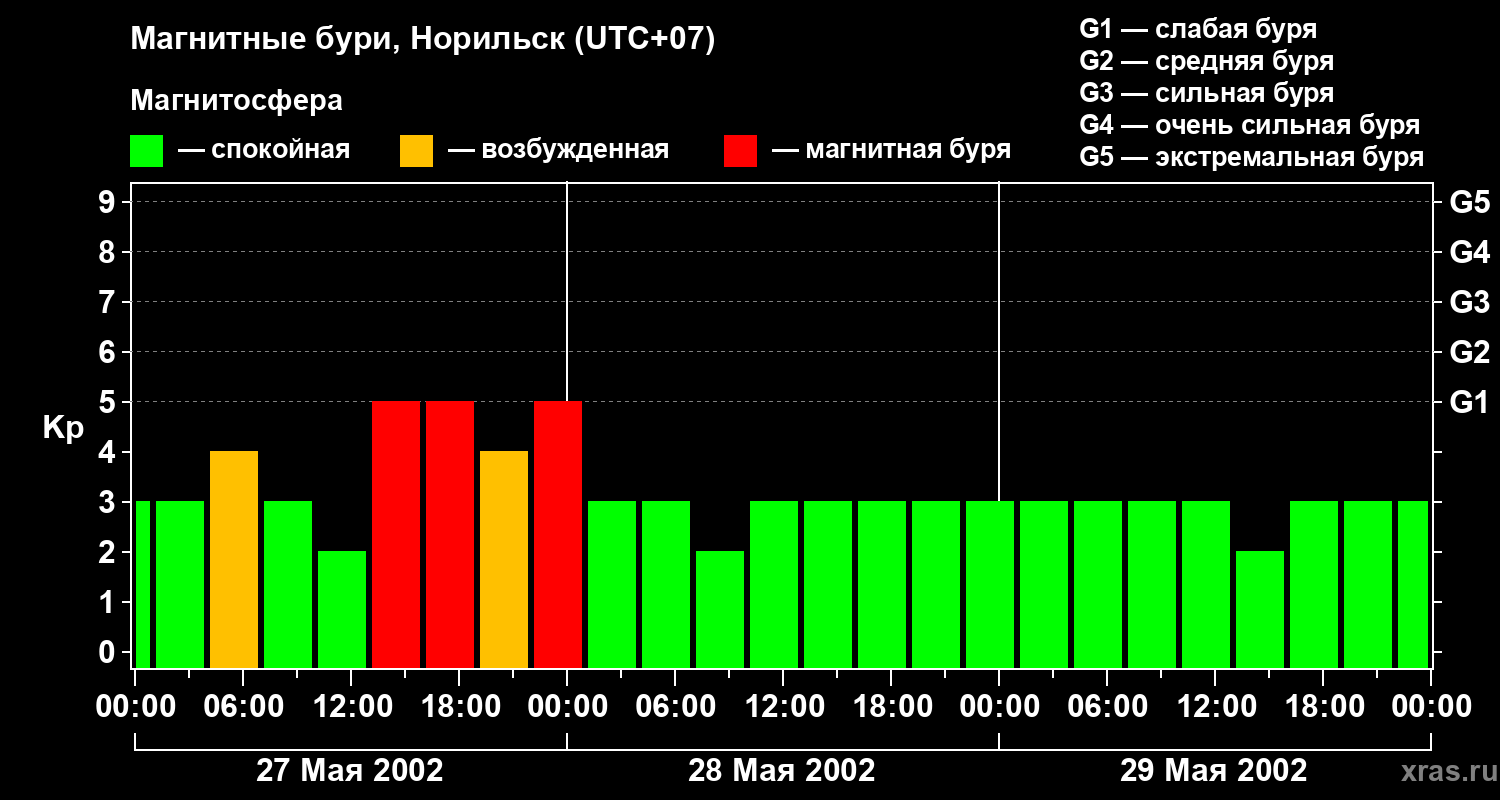Click the '06:00' time label under 27 May
1500x800 pixels.
(x=242, y=706)
